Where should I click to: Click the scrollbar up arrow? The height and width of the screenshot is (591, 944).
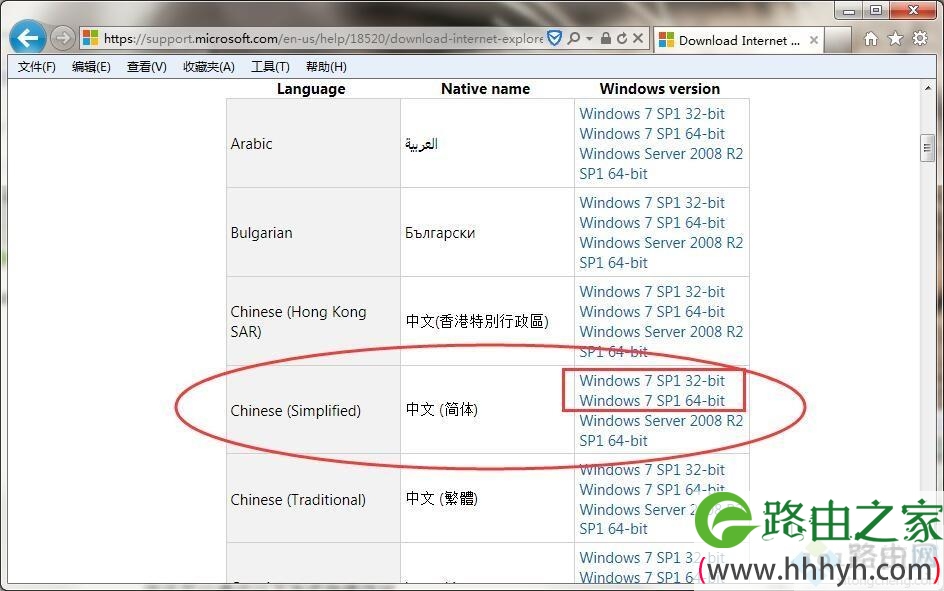[x=927, y=88]
